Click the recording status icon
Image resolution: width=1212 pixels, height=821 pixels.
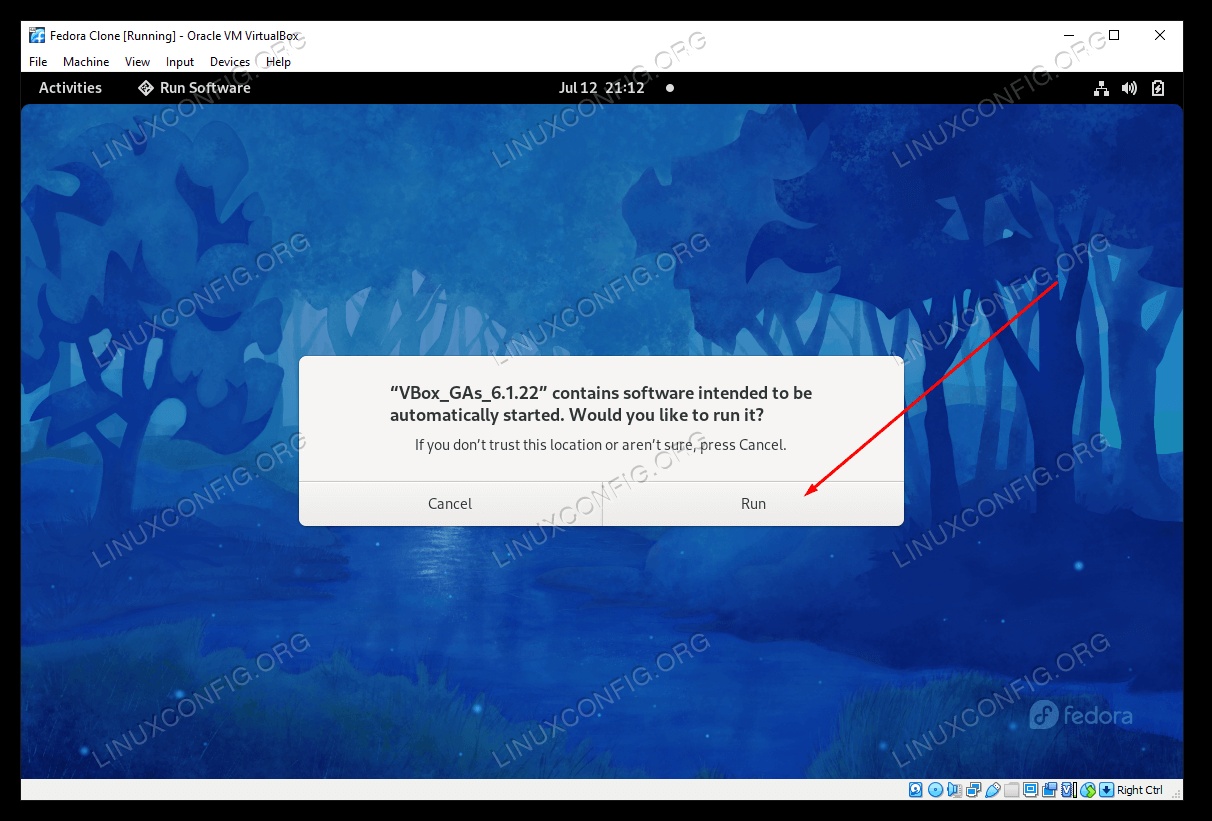[x=1049, y=790]
